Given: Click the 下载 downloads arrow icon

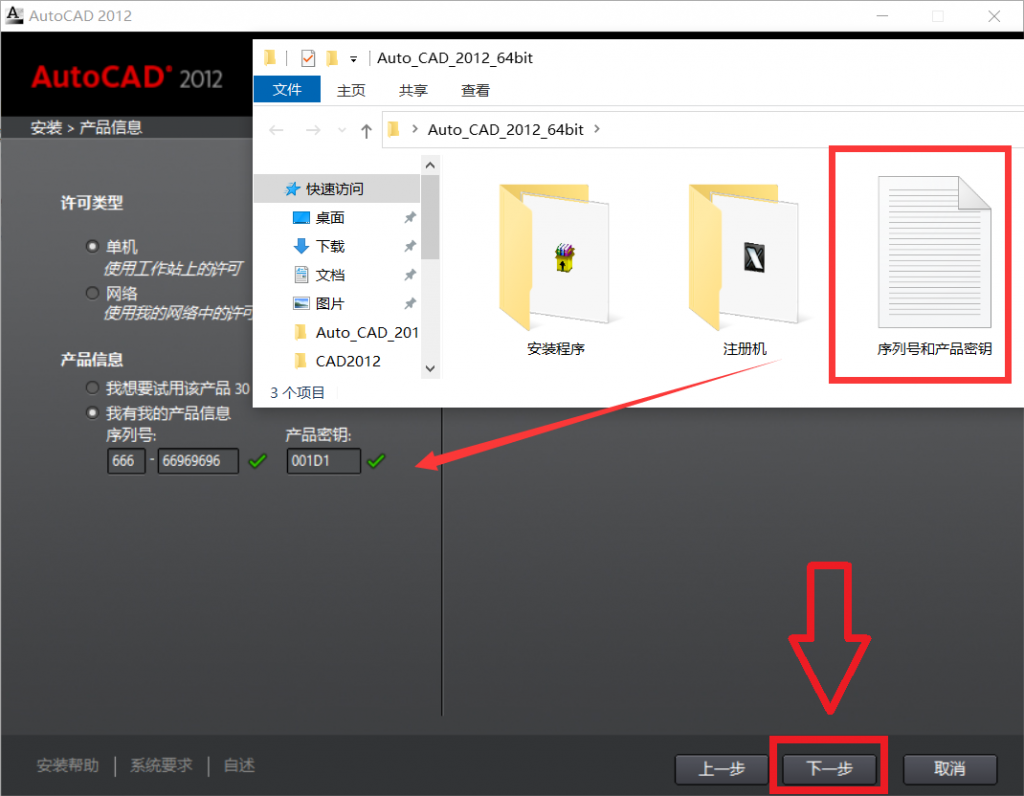Looking at the screenshot, I should point(301,246).
